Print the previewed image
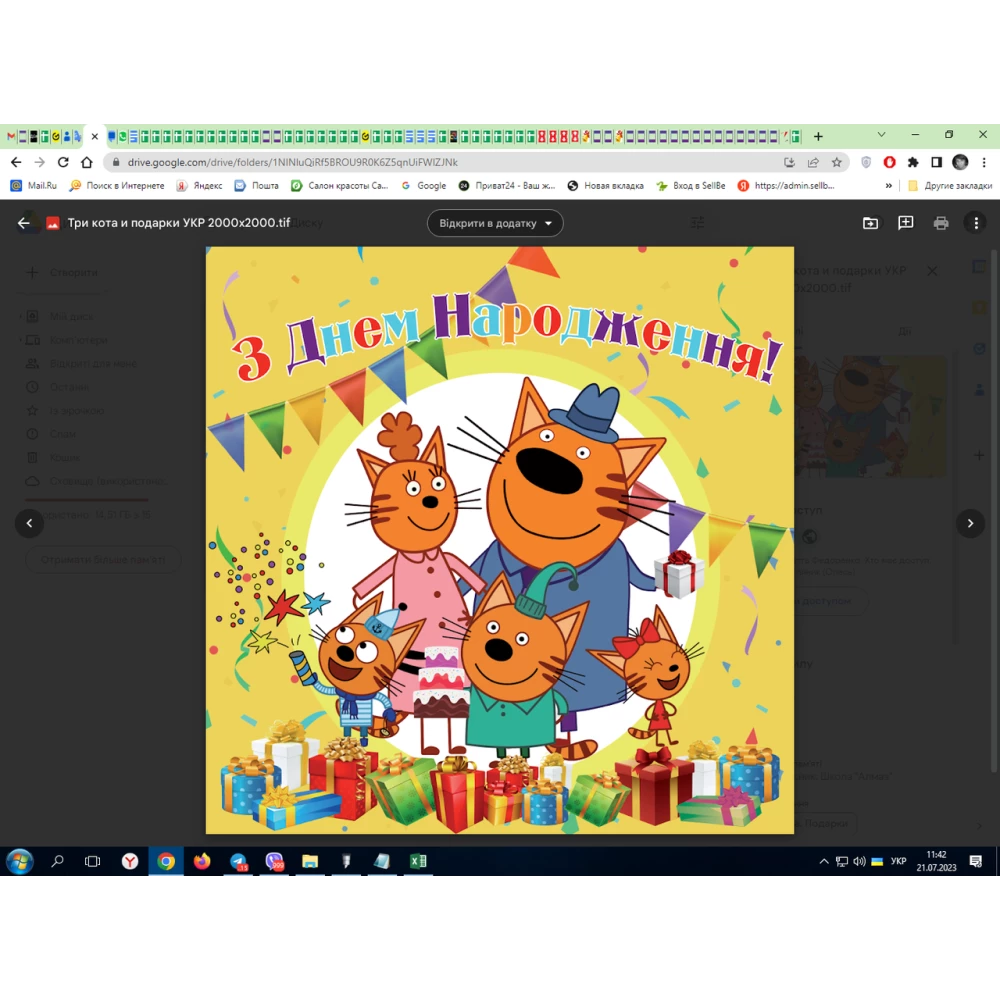Viewport: 1000px width, 1000px height. tap(941, 223)
